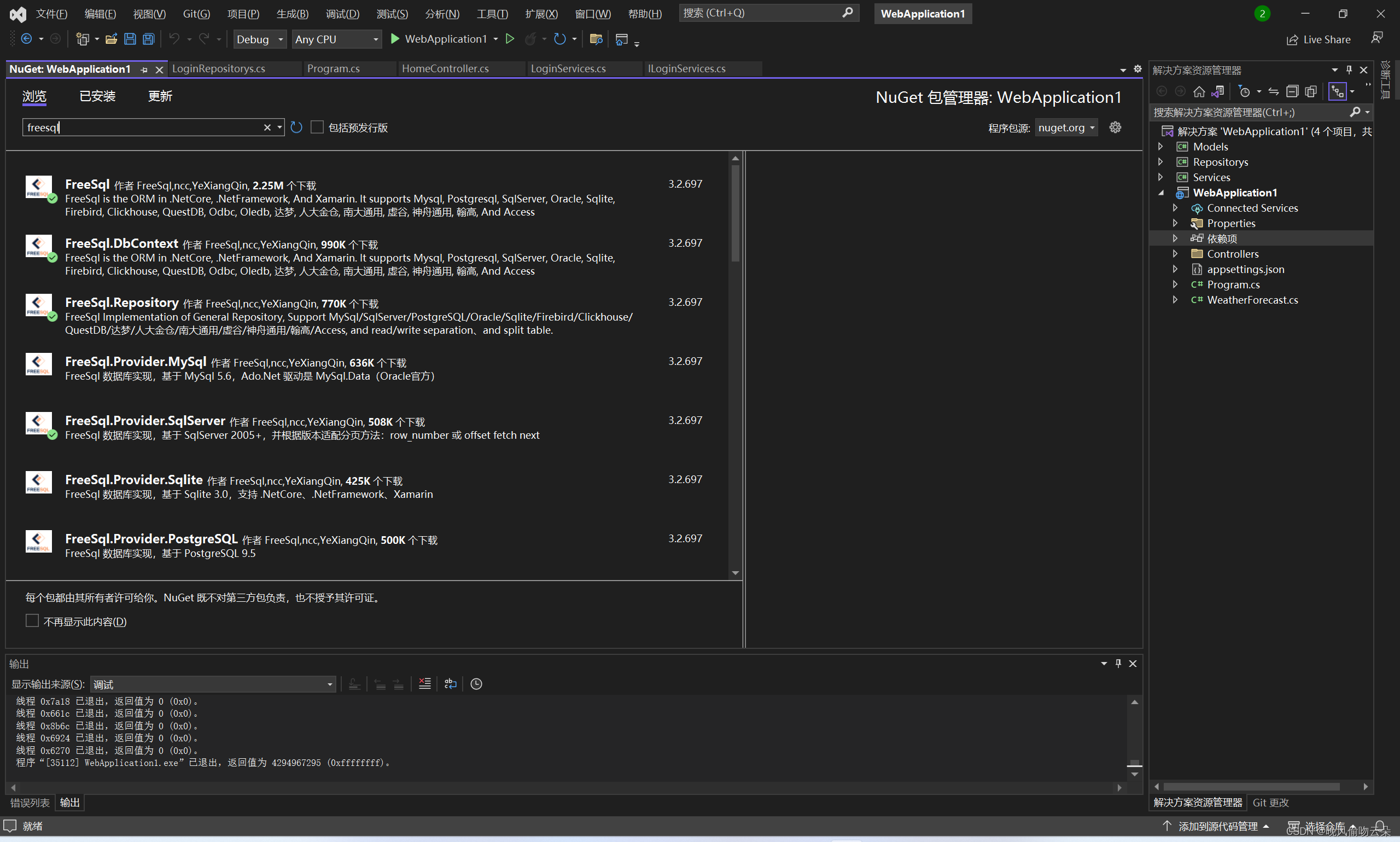The height and width of the screenshot is (842, 1400).
Task: Open the Any CPU platform dropdown
Action: pos(337,39)
